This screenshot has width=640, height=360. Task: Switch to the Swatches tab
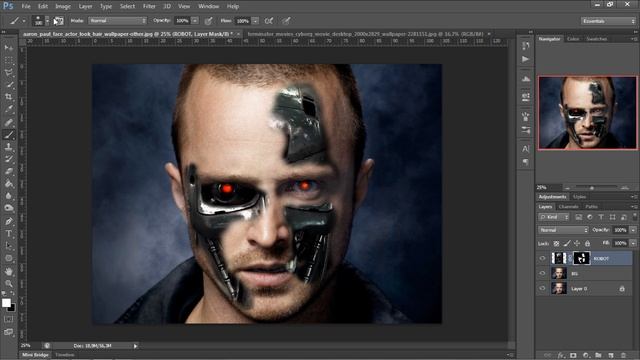pyautogui.click(x=596, y=39)
